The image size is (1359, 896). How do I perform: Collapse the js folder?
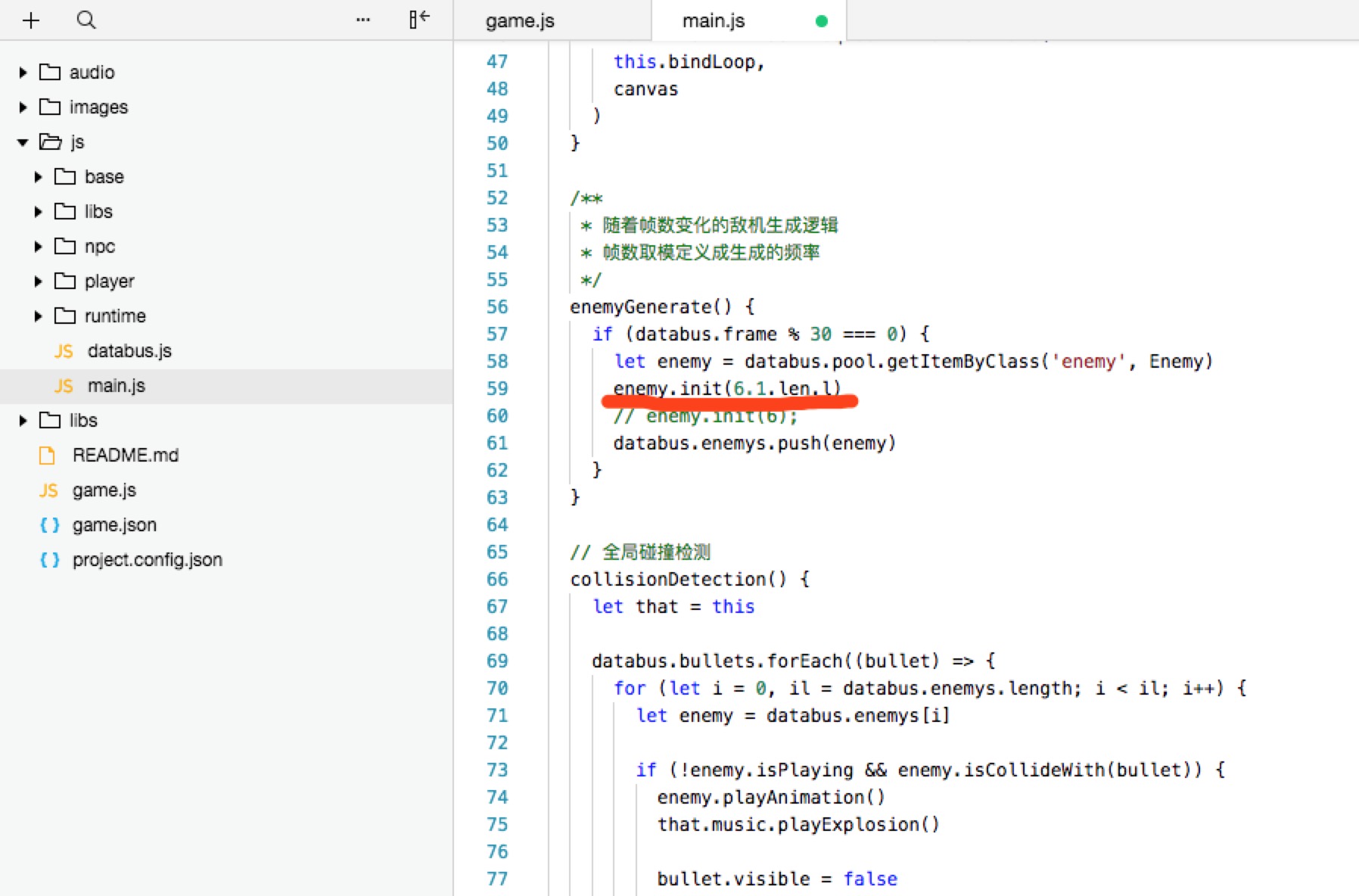tap(23, 142)
